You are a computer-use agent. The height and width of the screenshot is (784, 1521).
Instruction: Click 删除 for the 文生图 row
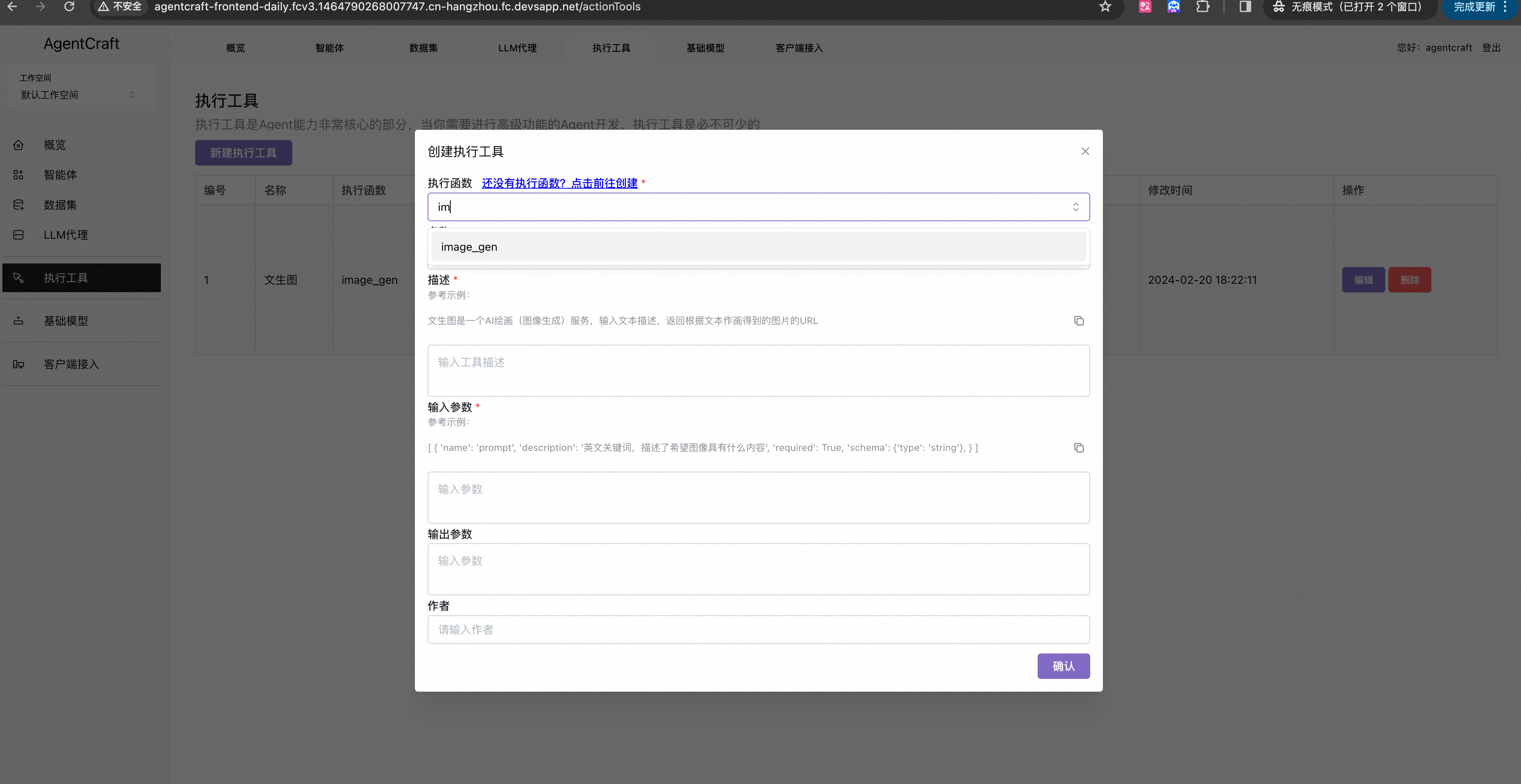click(1410, 280)
